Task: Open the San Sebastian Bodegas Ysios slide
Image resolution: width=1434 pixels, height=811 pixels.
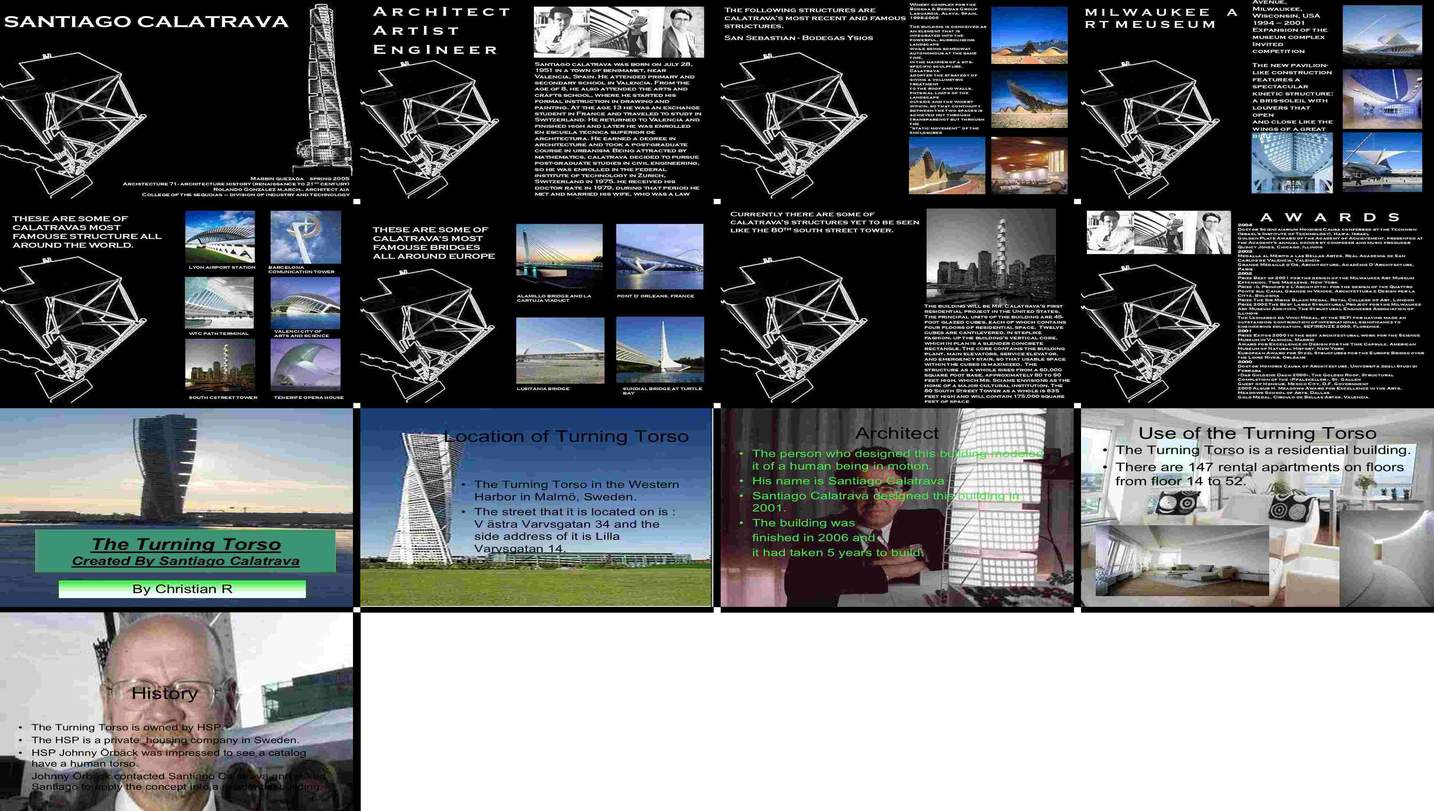Action: click(x=897, y=100)
